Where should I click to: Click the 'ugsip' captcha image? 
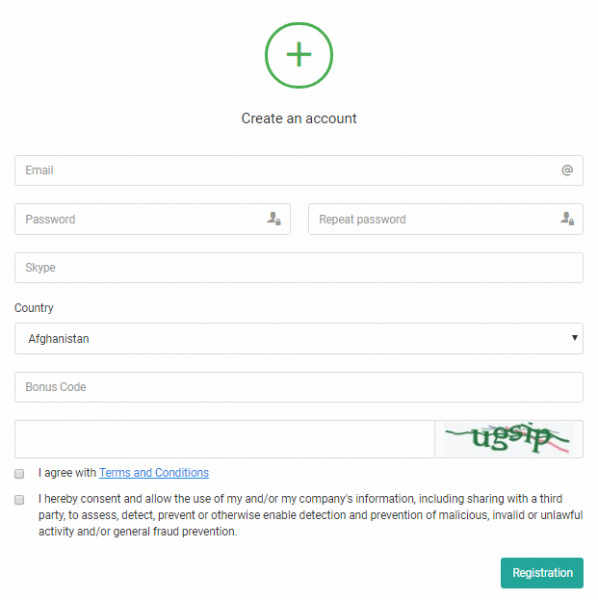(x=508, y=439)
